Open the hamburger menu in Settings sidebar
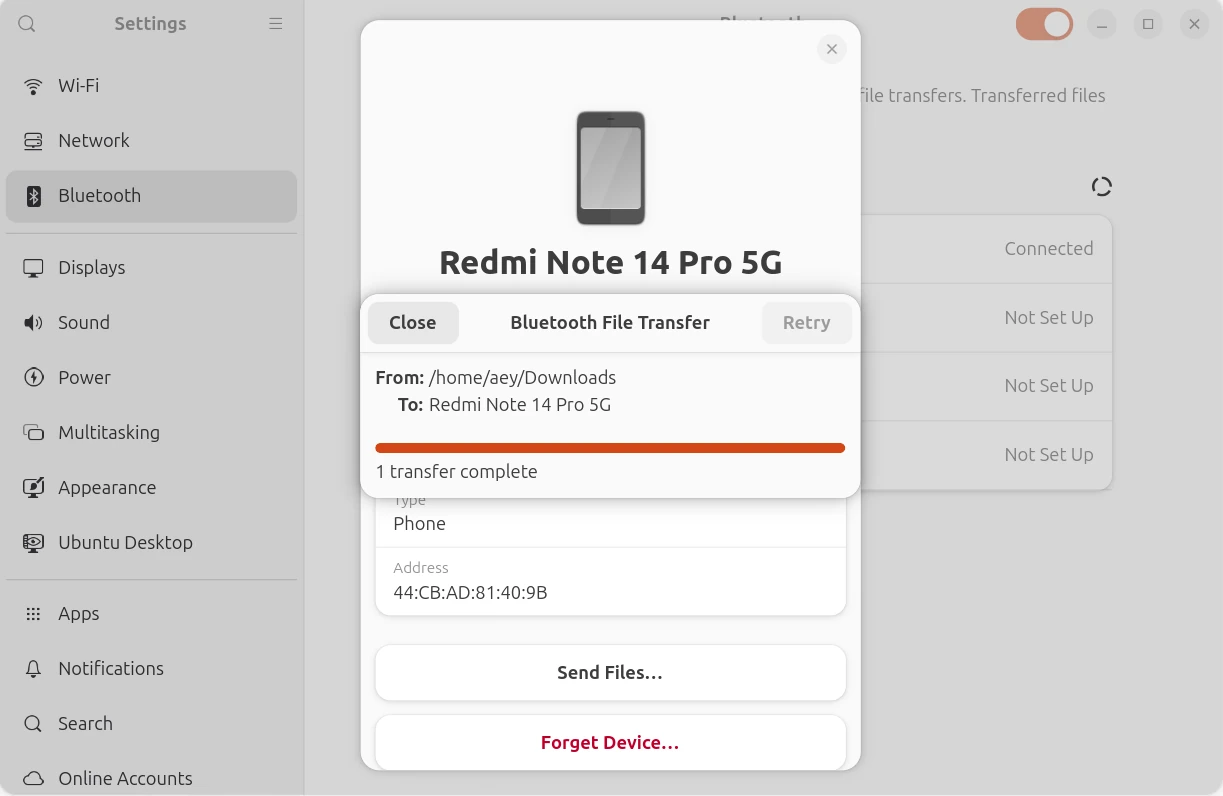This screenshot has height=796, width=1223. click(276, 24)
